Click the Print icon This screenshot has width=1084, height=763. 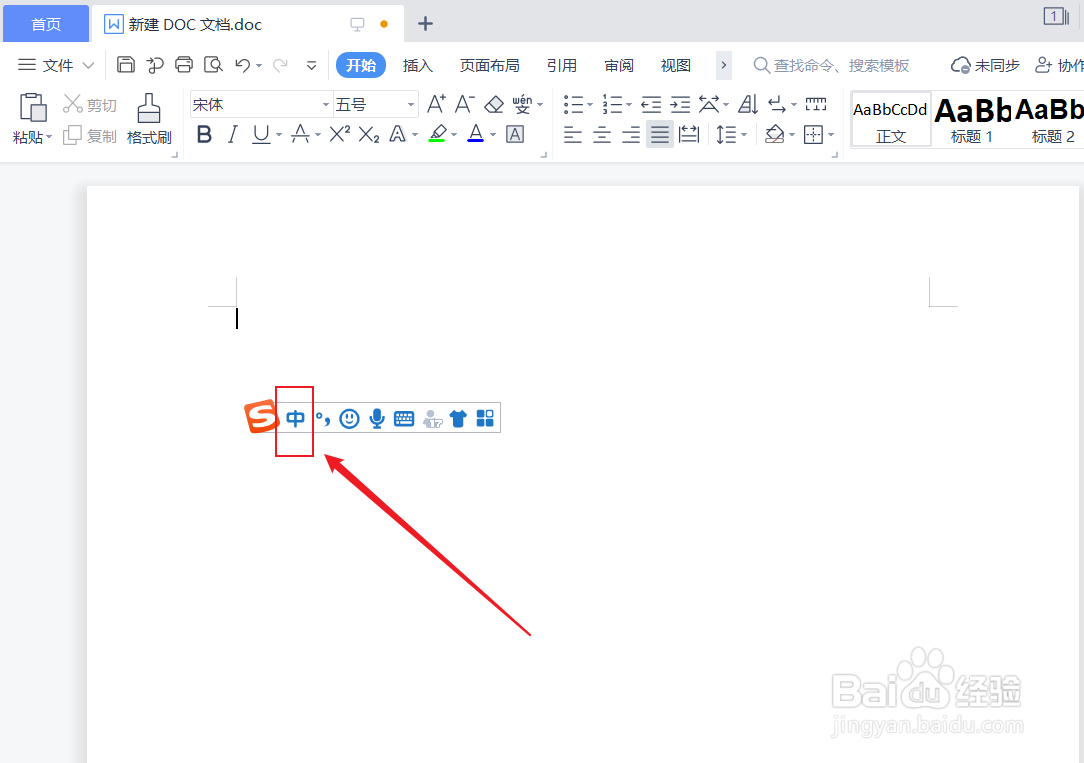point(184,65)
